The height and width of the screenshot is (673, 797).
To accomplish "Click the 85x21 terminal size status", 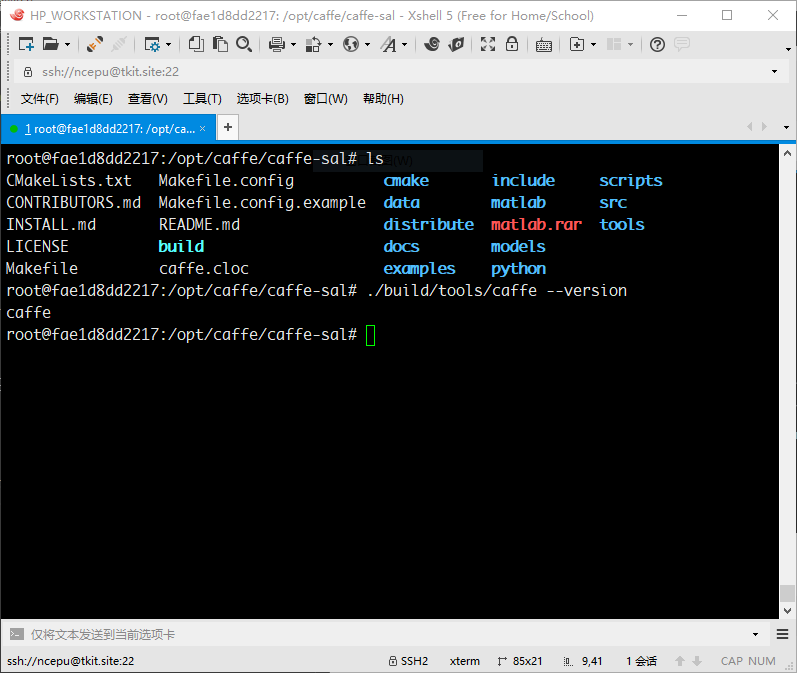I will pyautogui.click(x=528, y=661).
